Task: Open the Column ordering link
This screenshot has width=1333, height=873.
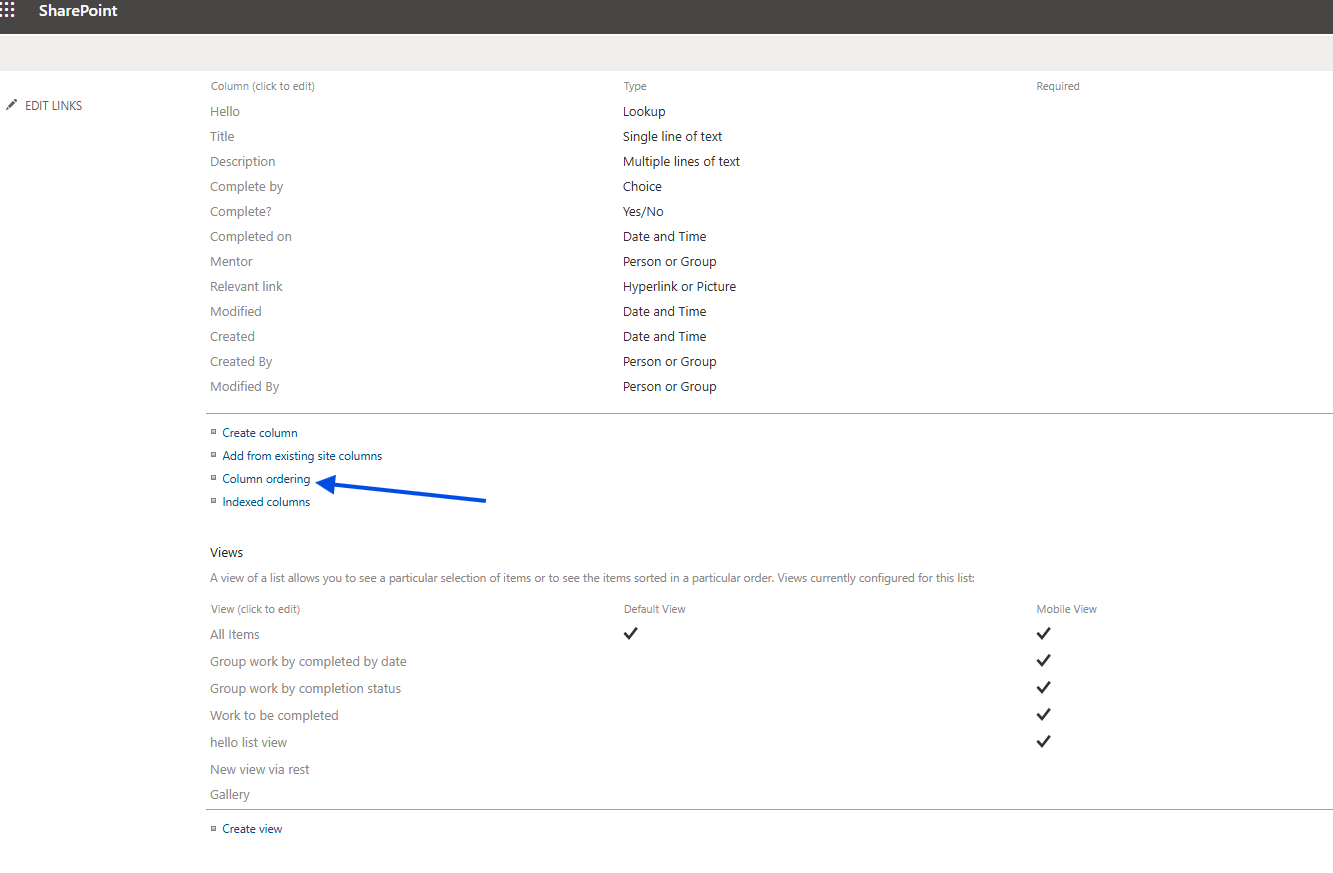Action: [266, 479]
